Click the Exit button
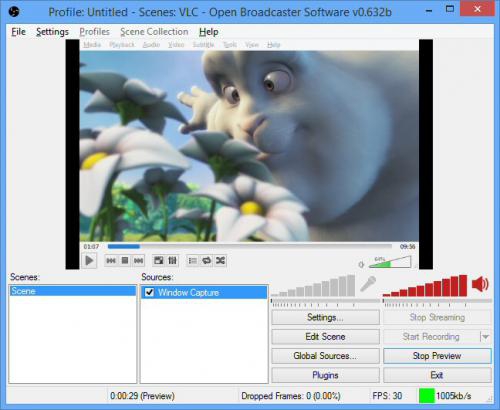 (x=437, y=375)
